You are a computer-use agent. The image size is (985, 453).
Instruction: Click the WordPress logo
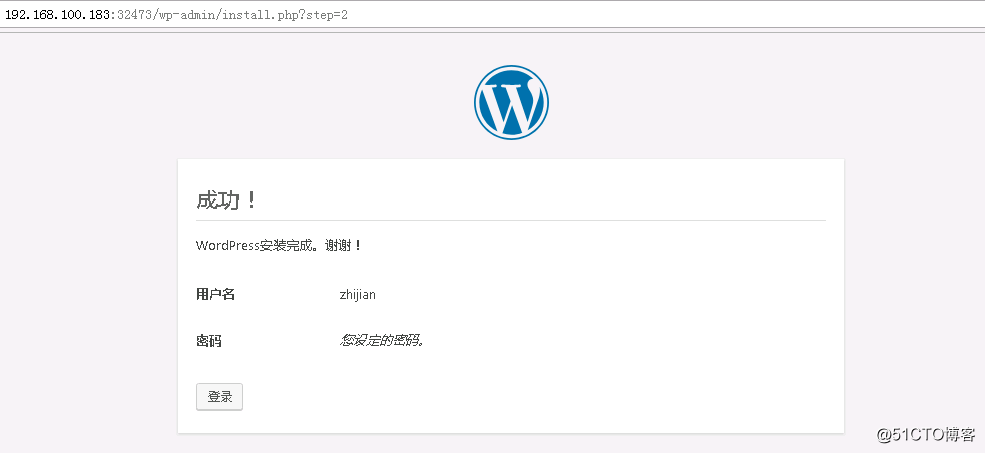(511, 102)
